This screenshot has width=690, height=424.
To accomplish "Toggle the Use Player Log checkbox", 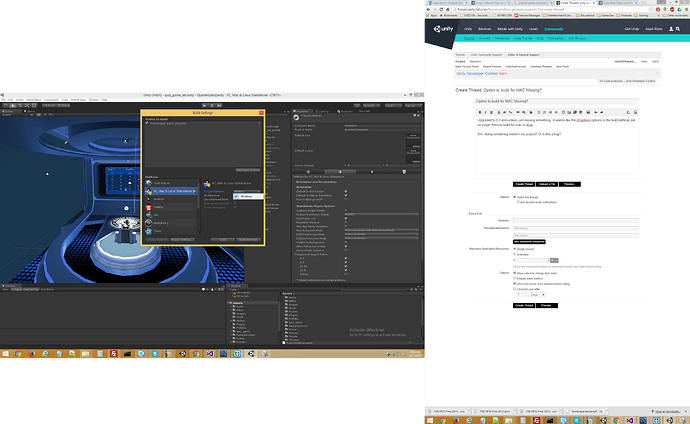I will click(346, 218).
